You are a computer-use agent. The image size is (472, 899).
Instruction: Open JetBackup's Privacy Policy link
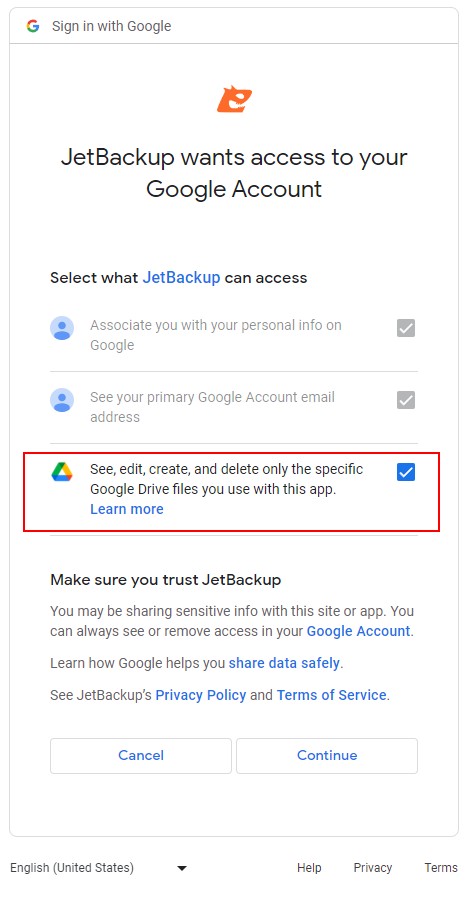pos(201,695)
